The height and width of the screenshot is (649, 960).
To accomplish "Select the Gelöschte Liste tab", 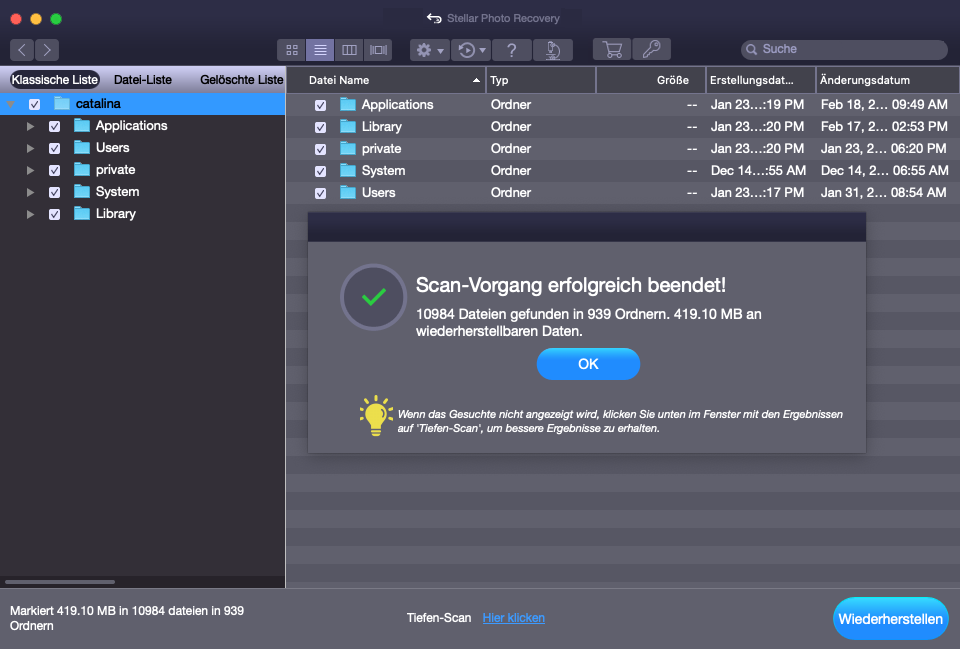I will [x=241, y=80].
